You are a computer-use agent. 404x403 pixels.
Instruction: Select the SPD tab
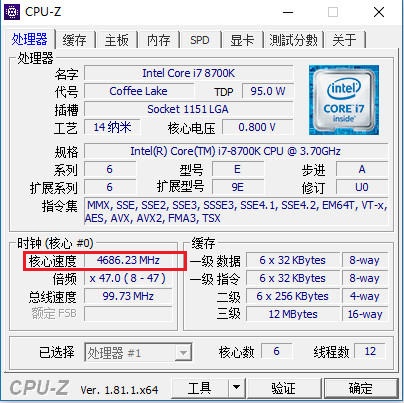pyautogui.click(x=200, y=40)
